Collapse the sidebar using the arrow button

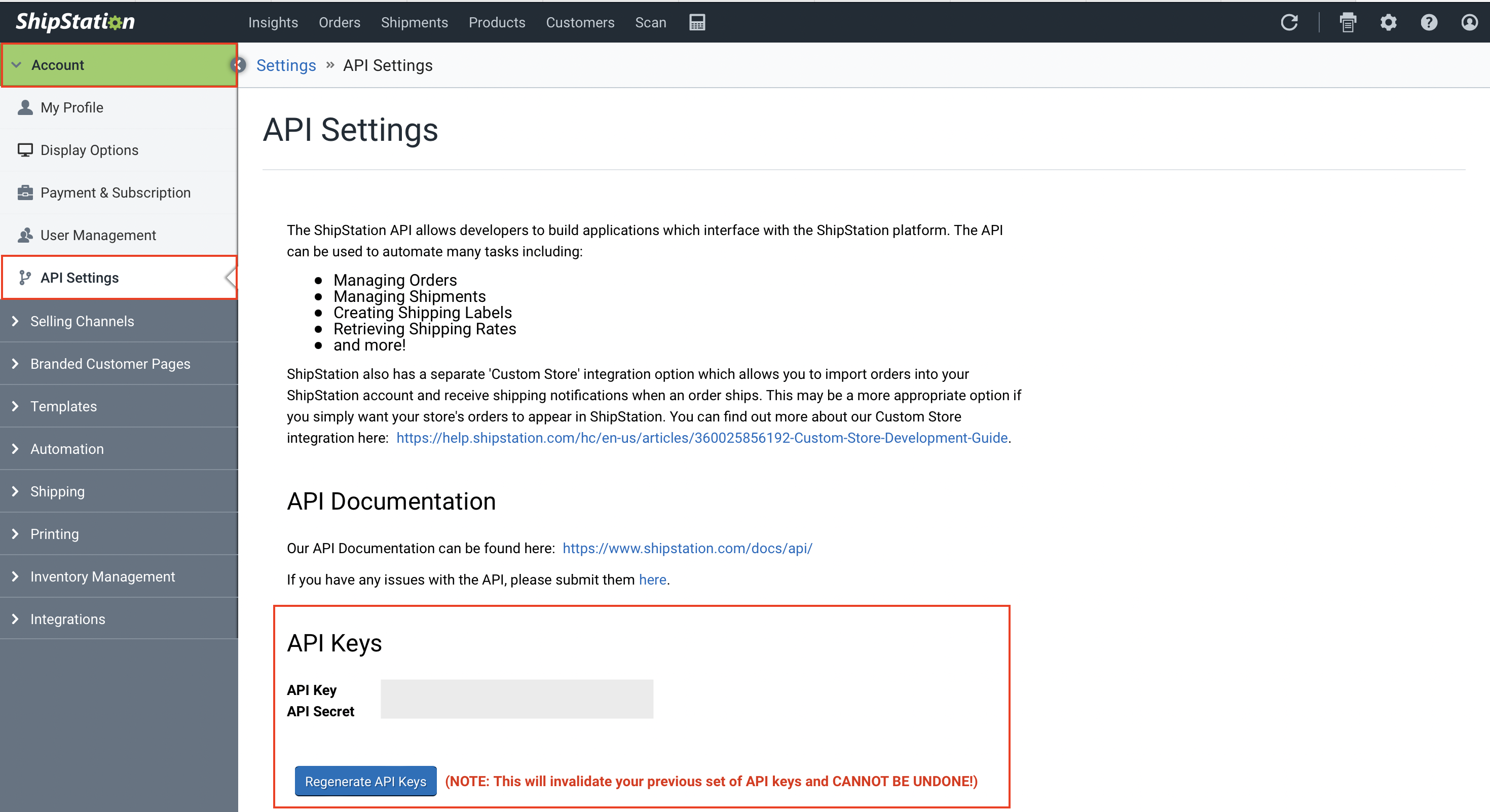238,65
